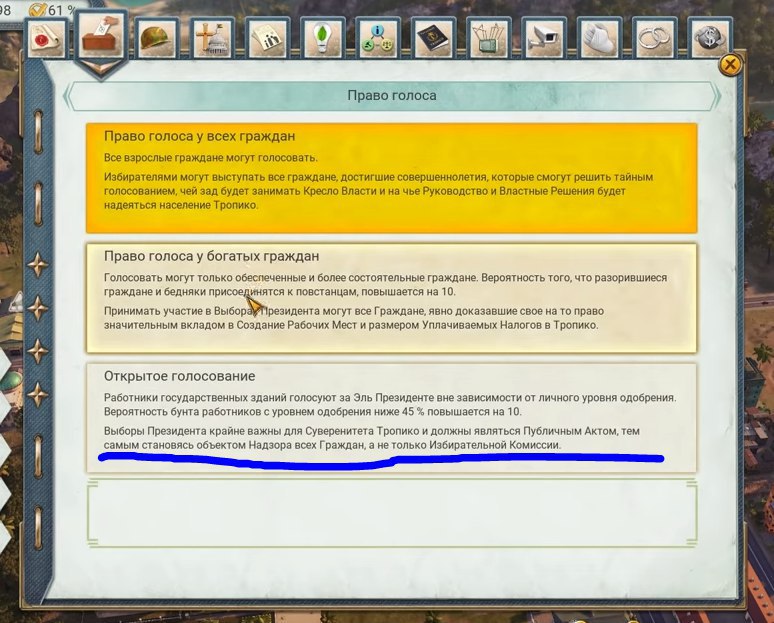Open the military helmet armed forces tab
The width and height of the screenshot is (774, 623).
tap(156, 39)
